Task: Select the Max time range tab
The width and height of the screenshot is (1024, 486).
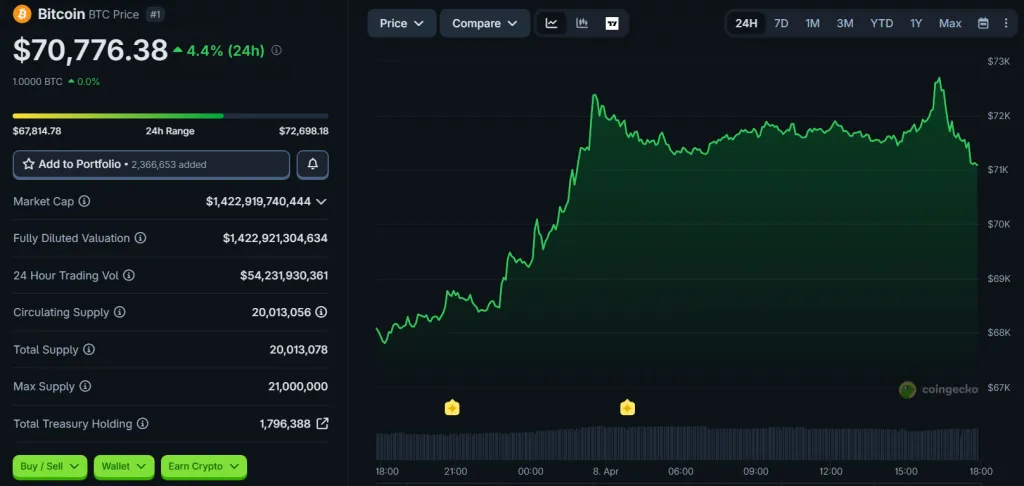Action: point(950,24)
